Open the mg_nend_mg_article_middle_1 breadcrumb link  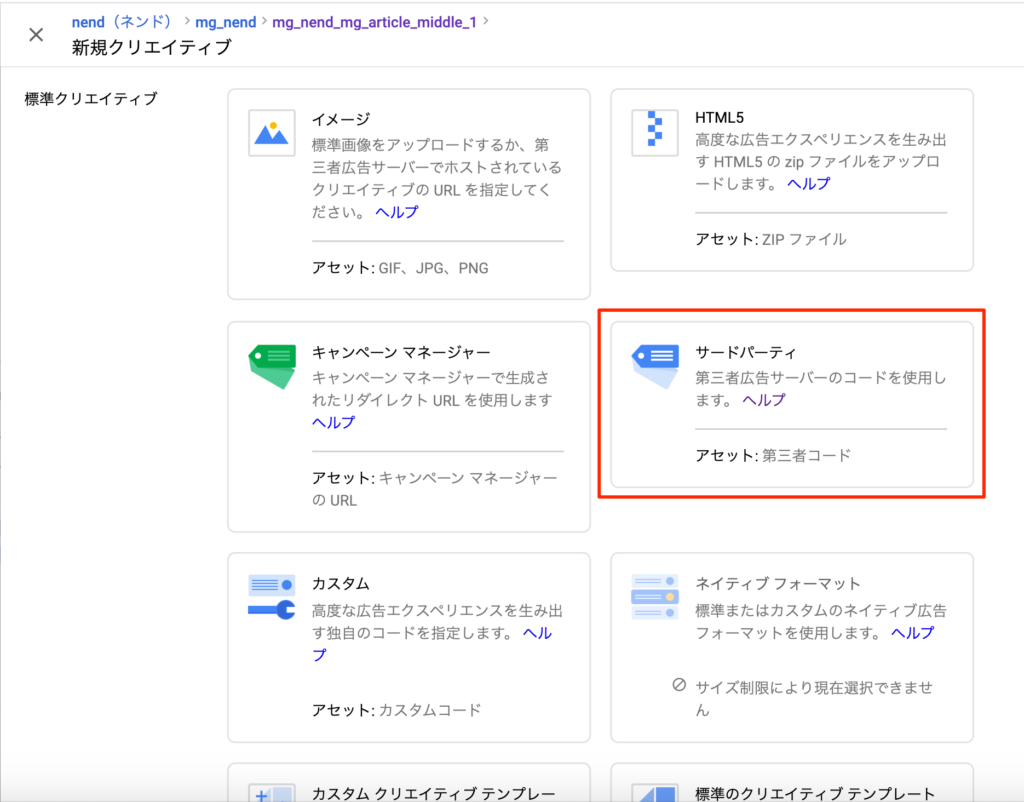click(374, 22)
